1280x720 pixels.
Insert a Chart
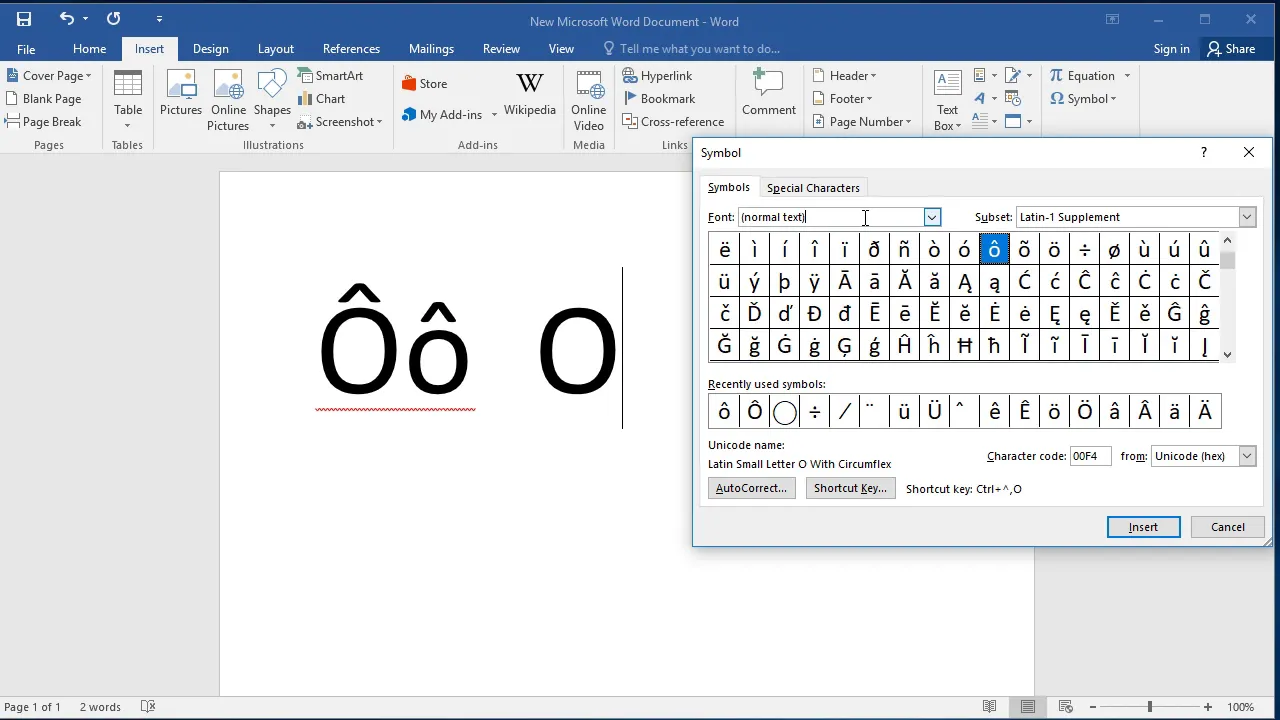[321, 99]
